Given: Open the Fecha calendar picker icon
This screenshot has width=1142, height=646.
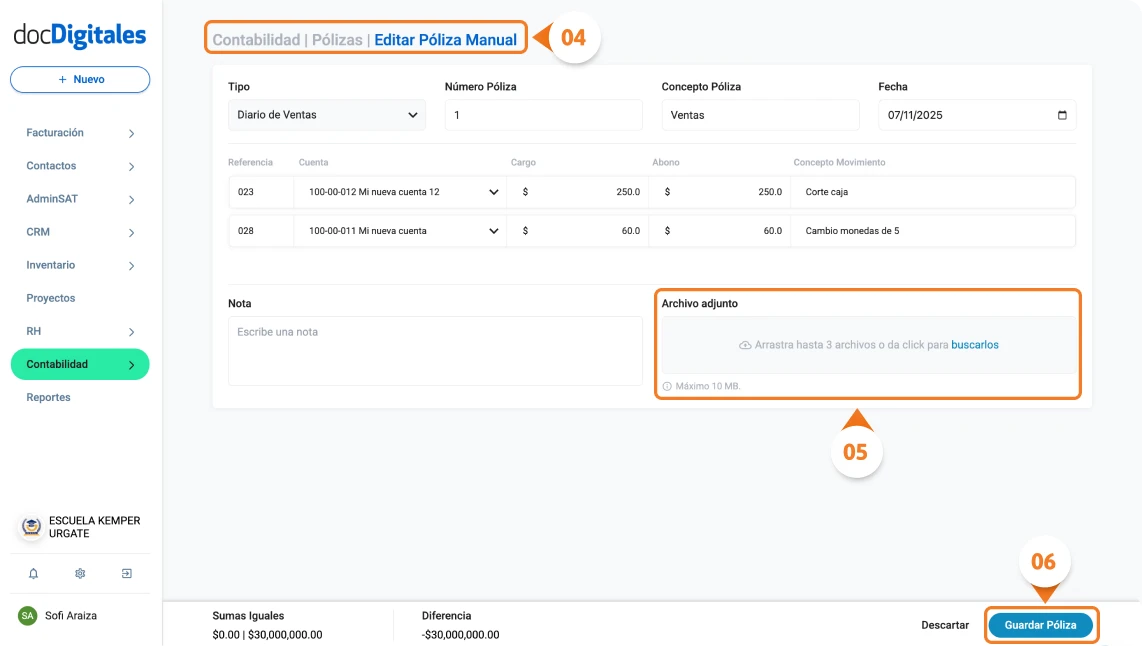Looking at the screenshot, I should tap(1064, 114).
